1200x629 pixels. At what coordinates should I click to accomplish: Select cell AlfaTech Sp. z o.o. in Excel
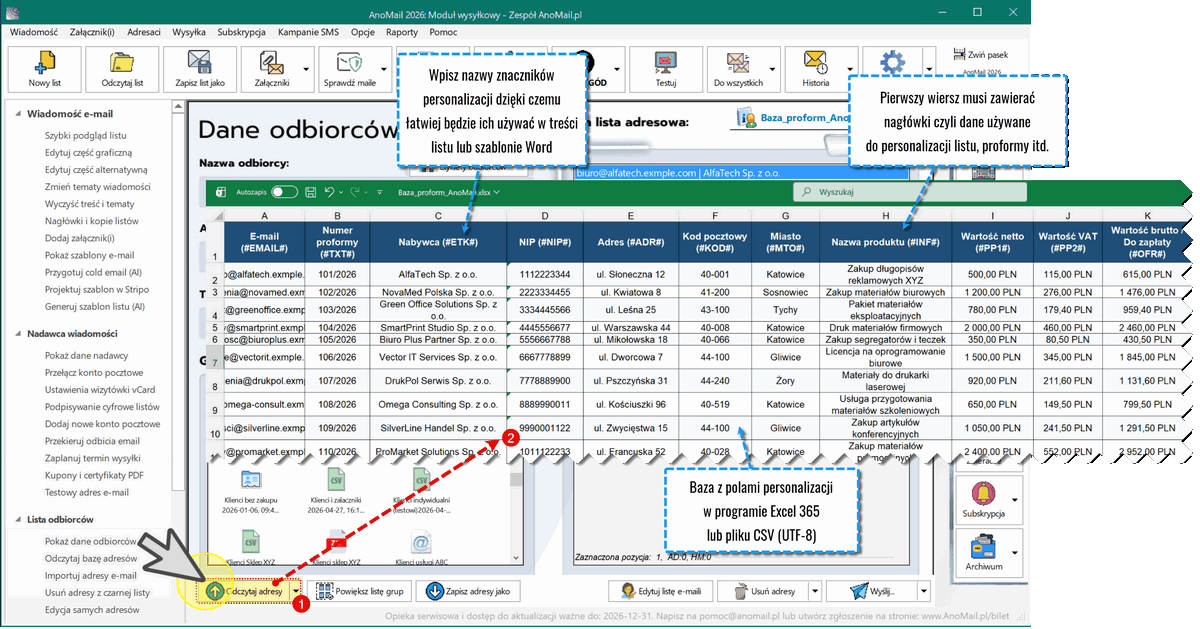click(x=438, y=273)
